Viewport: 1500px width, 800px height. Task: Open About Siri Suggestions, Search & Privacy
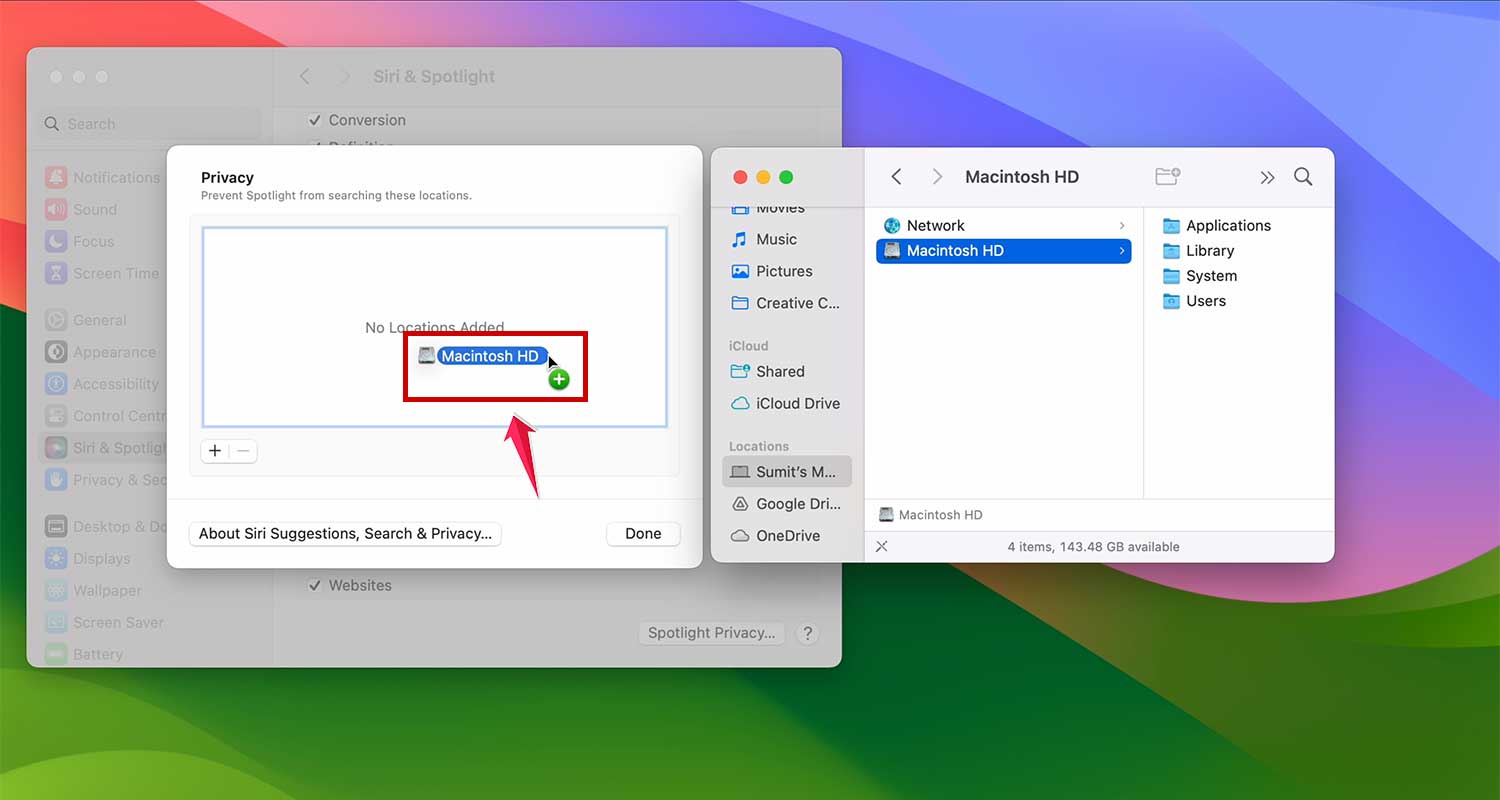coord(344,534)
